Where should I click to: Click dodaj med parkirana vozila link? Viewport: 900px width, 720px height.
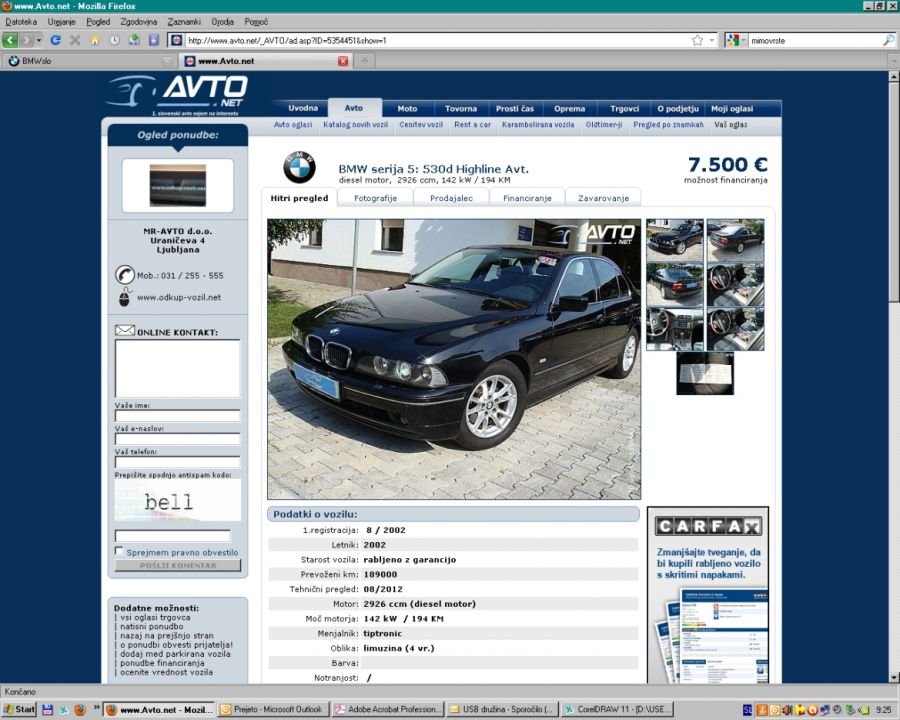tap(175, 654)
